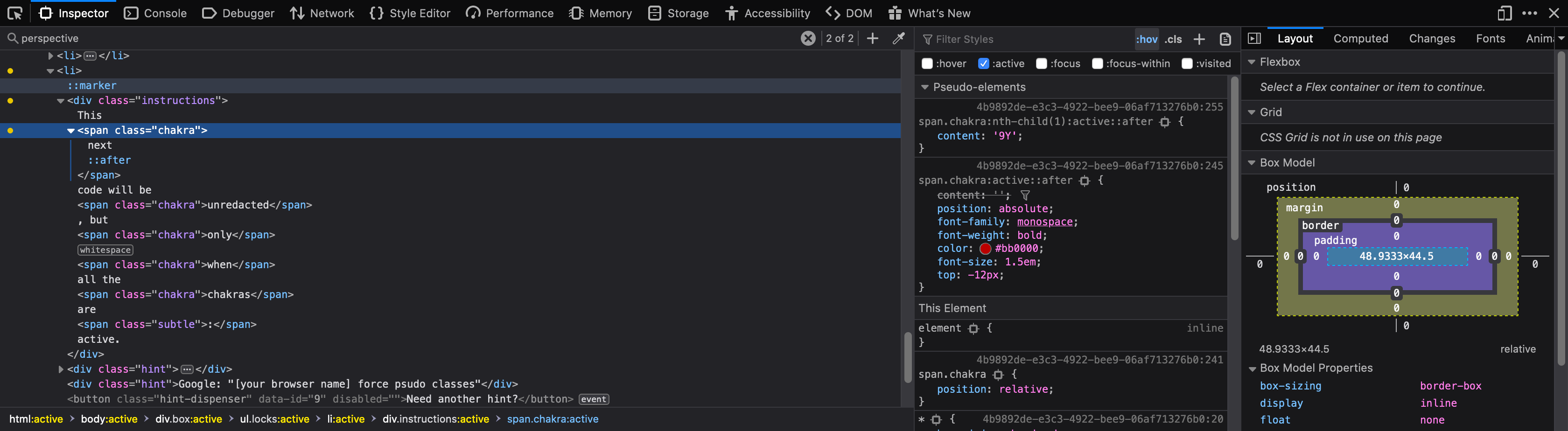The height and width of the screenshot is (431, 1568).
Task: Switch to the Memory tab
Action: point(600,13)
